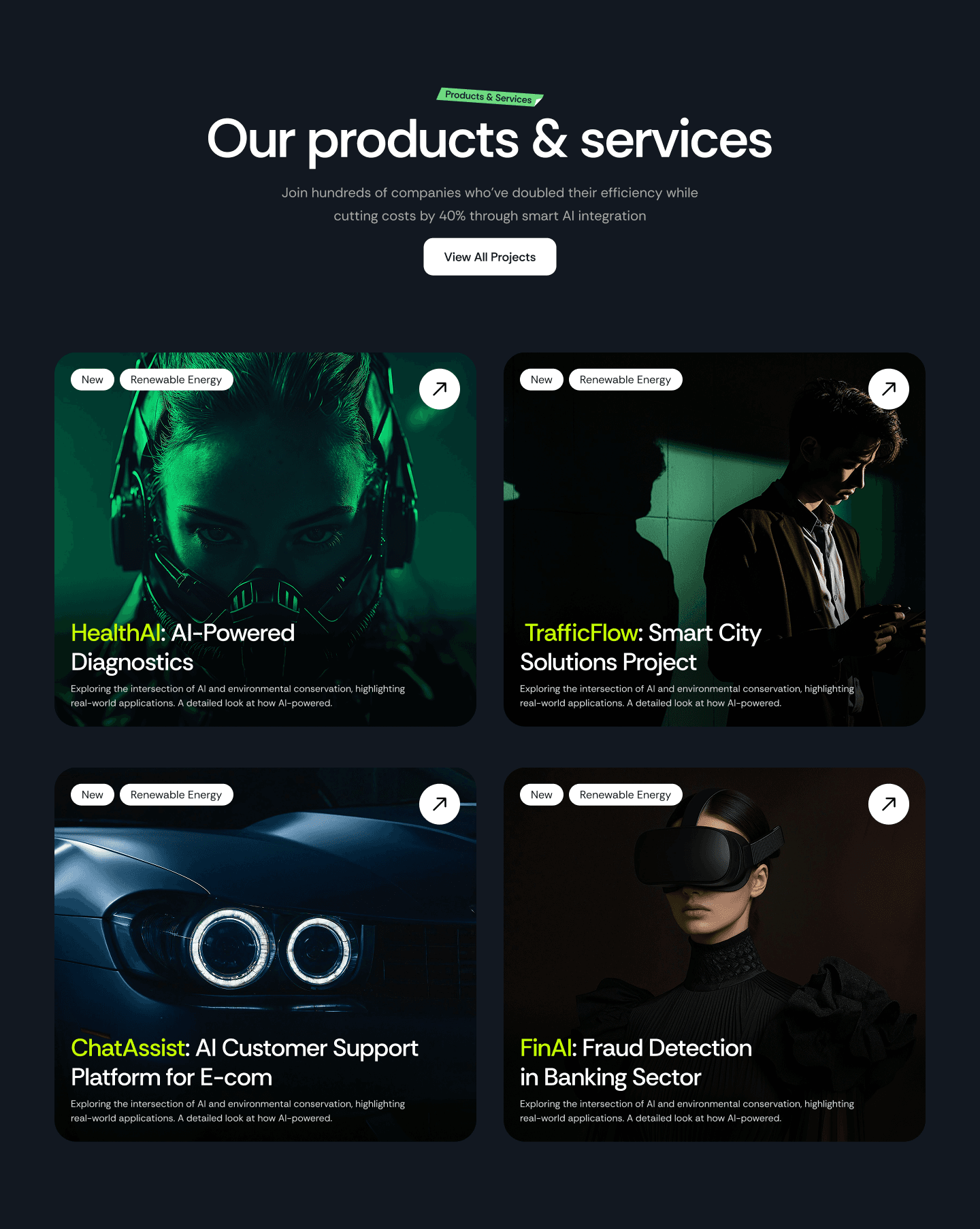
Task: Click Renewable Energy tag on HealthAI card
Action: pos(176,380)
